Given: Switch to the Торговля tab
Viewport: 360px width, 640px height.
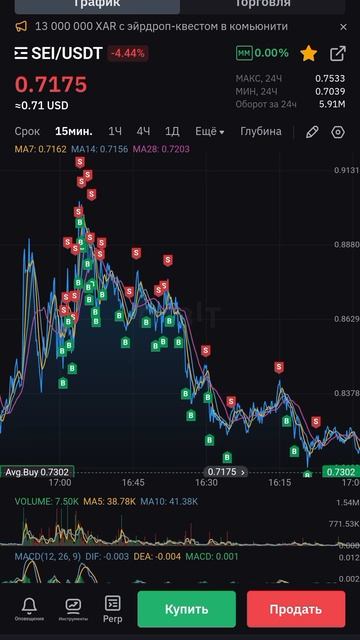Looking at the screenshot, I should click(x=263, y=4).
